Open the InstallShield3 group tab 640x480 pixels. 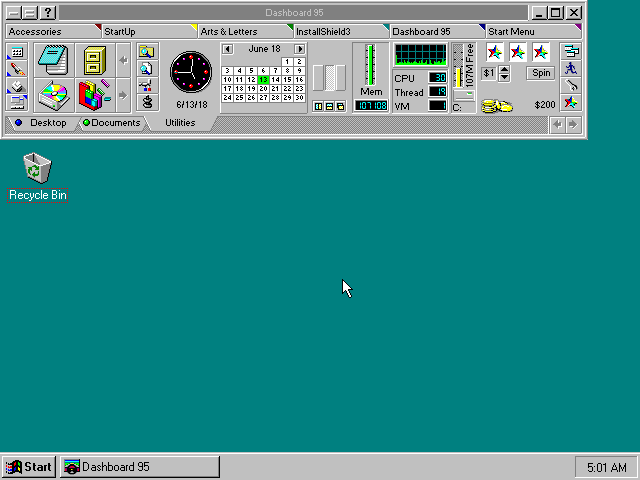[341, 31]
